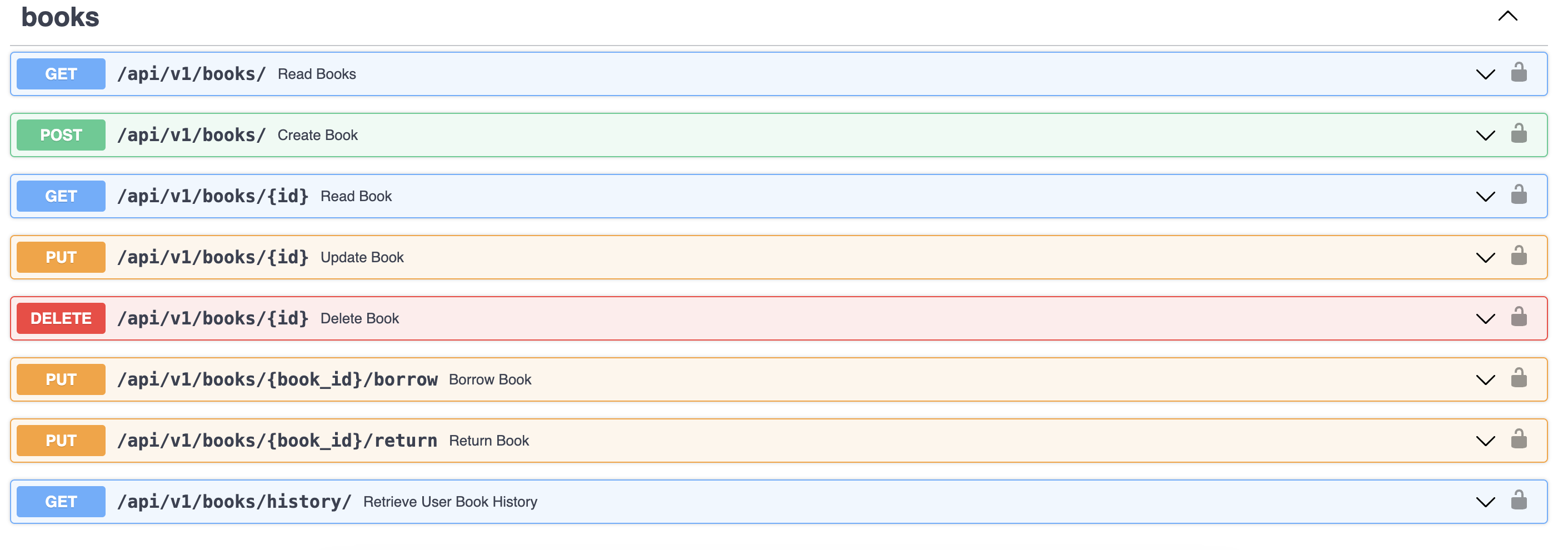Click PUT button for Borrow Book
1568x550 pixels.
(x=61, y=379)
